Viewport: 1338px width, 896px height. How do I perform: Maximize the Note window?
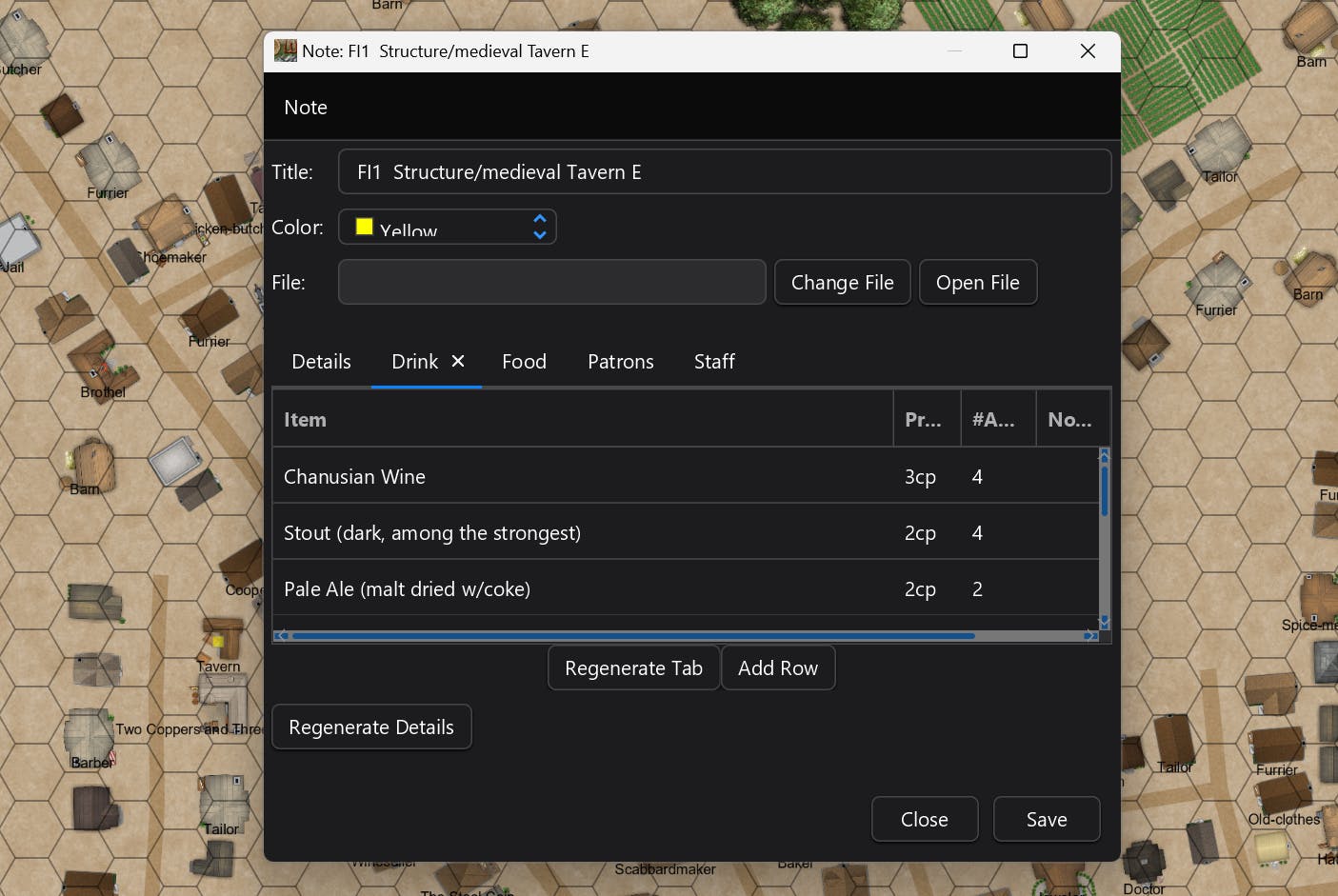pos(1020,50)
